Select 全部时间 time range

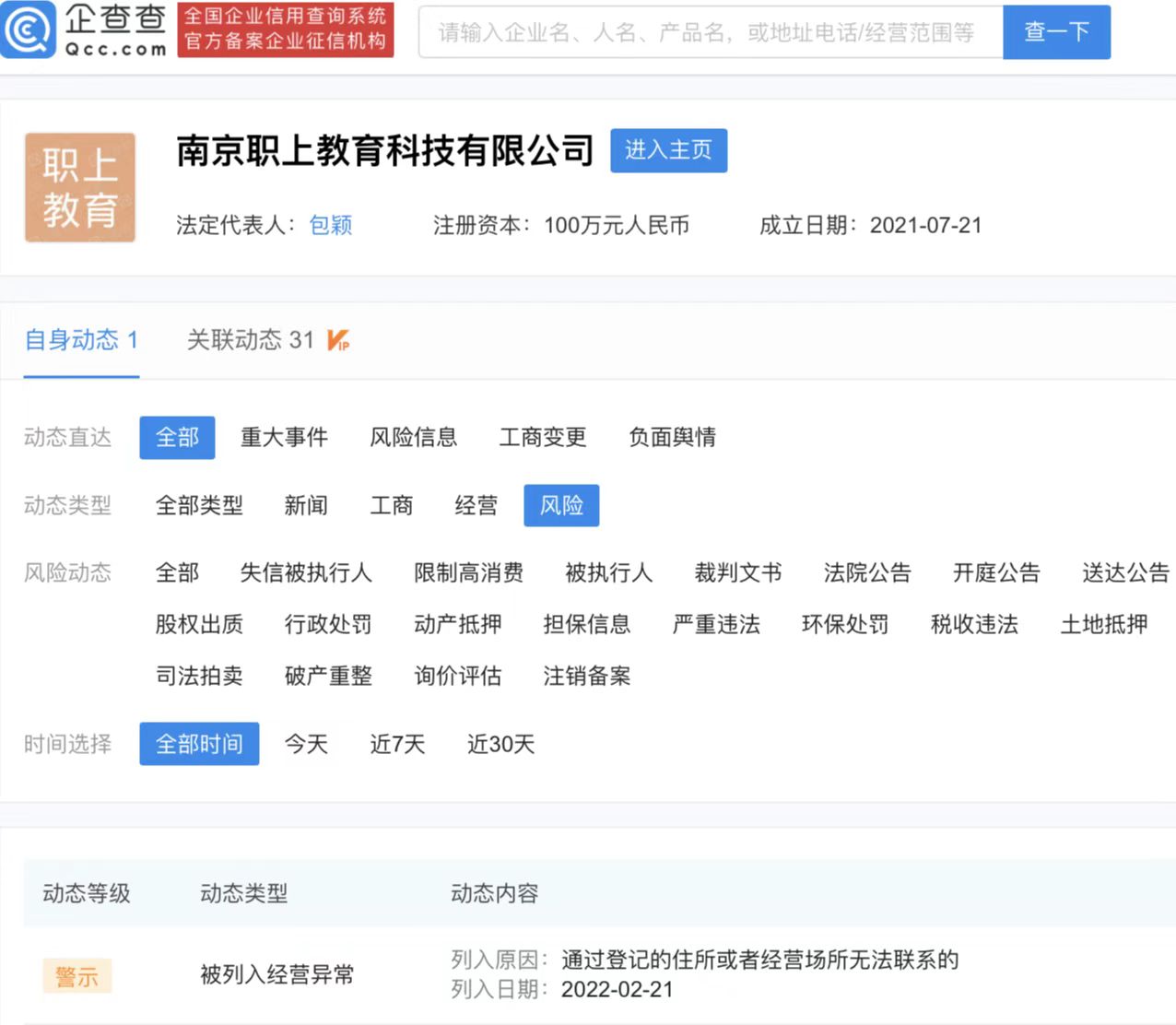pyautogui.click(x=199, y=744)
